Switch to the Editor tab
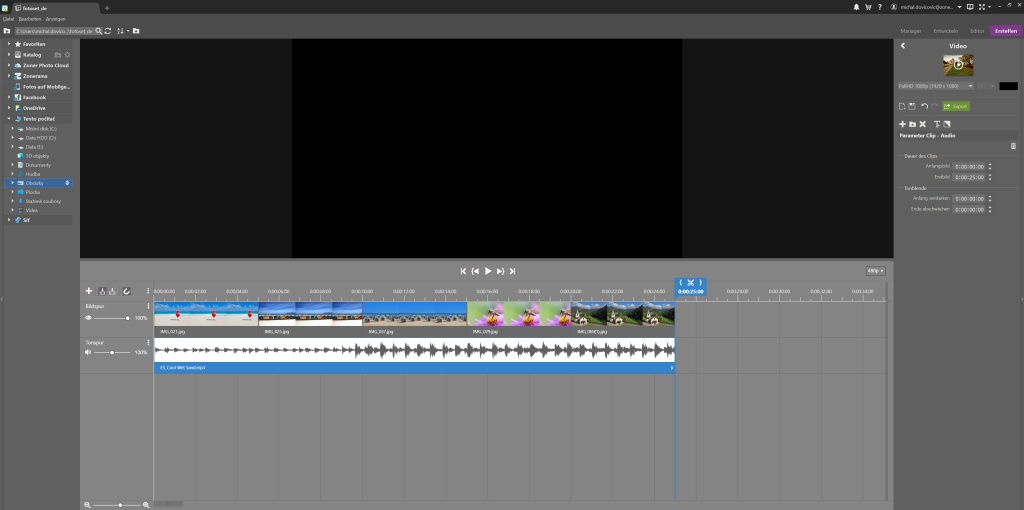1024x510 pixels. [977, 31]
